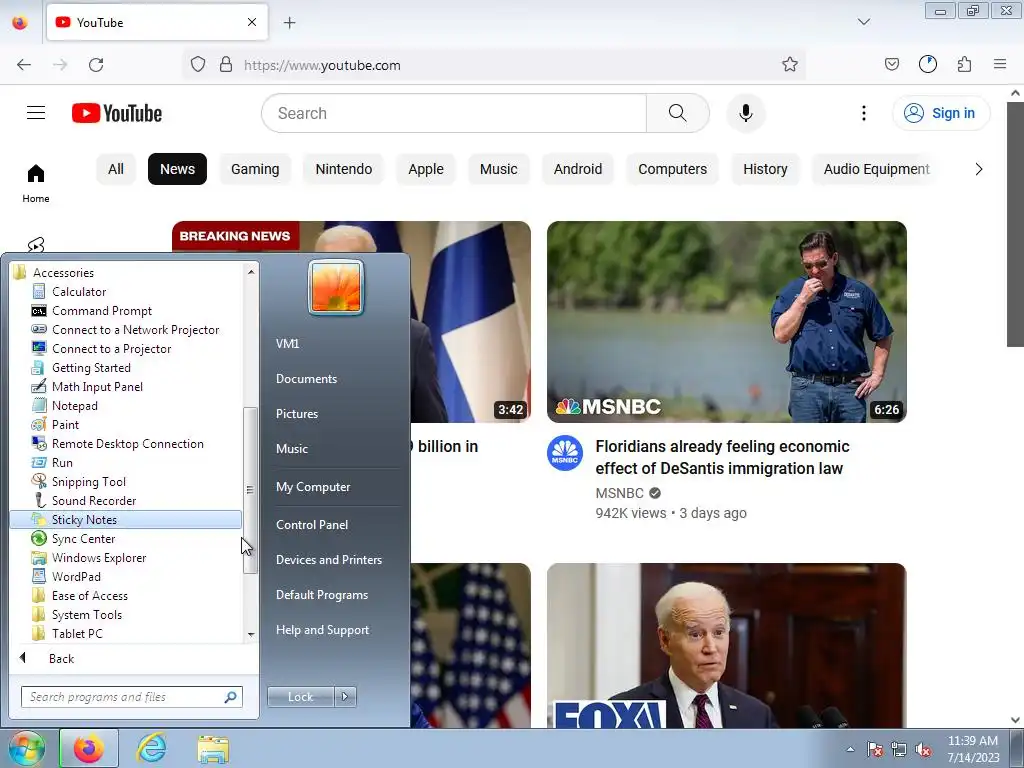Image resolution: width=1024 pixels, height=768 pixels.
Task: Open the taskbar file explorer folder
Action: tap(213, 748)
